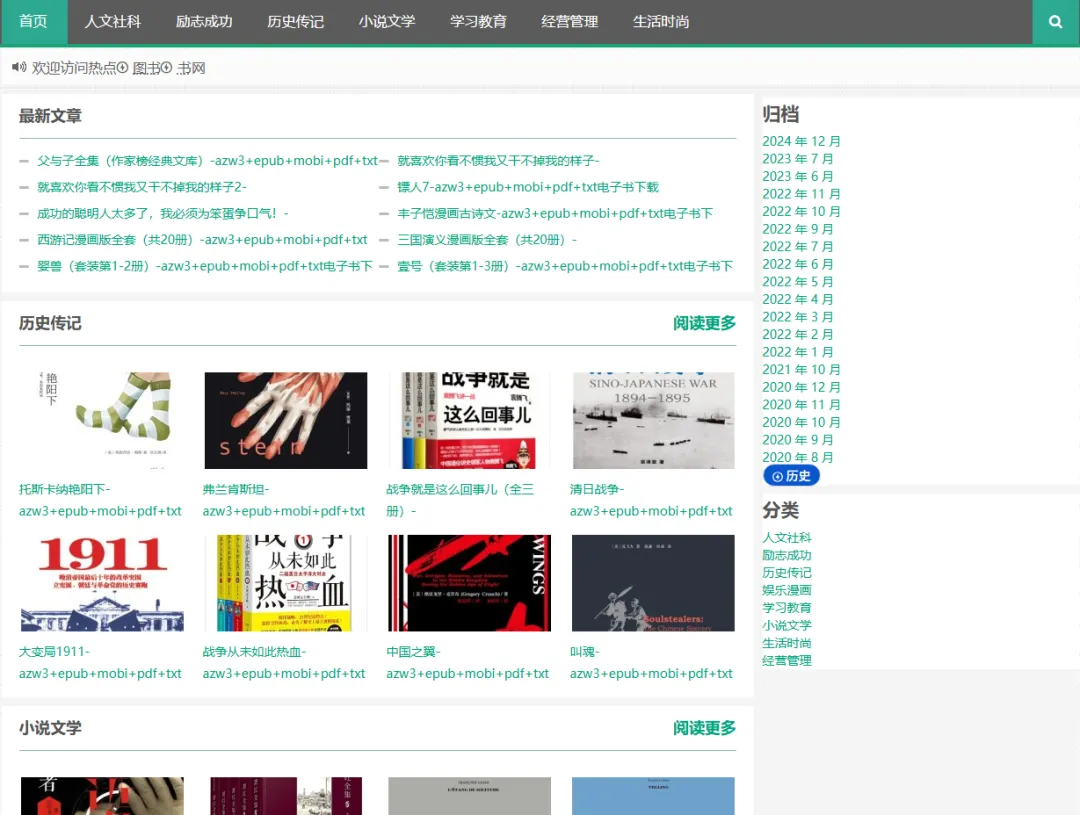Open article 镖人7 电子书下载
The width and height of the screenshot is (1080, 815).
tap(528, 187)
